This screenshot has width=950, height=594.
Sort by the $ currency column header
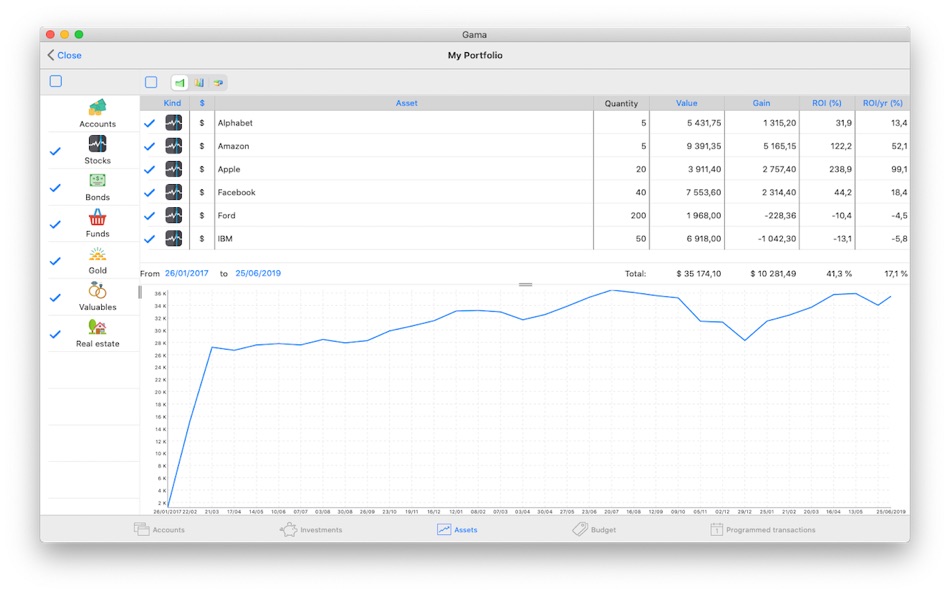(x=202, y=103)
